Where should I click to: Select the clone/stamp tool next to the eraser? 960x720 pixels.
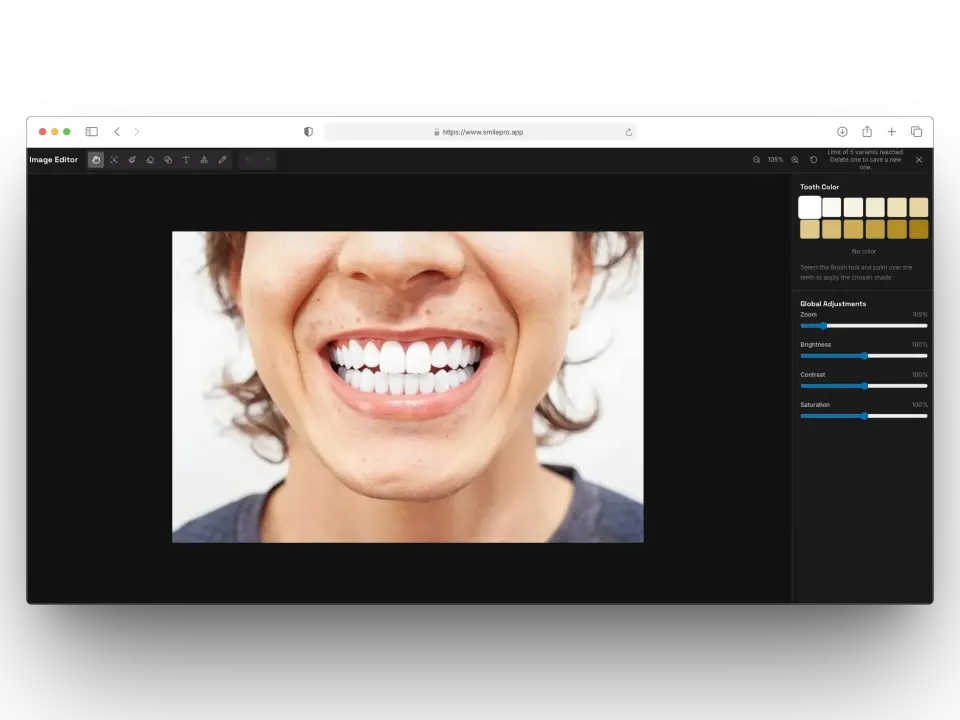coord(168,160)
